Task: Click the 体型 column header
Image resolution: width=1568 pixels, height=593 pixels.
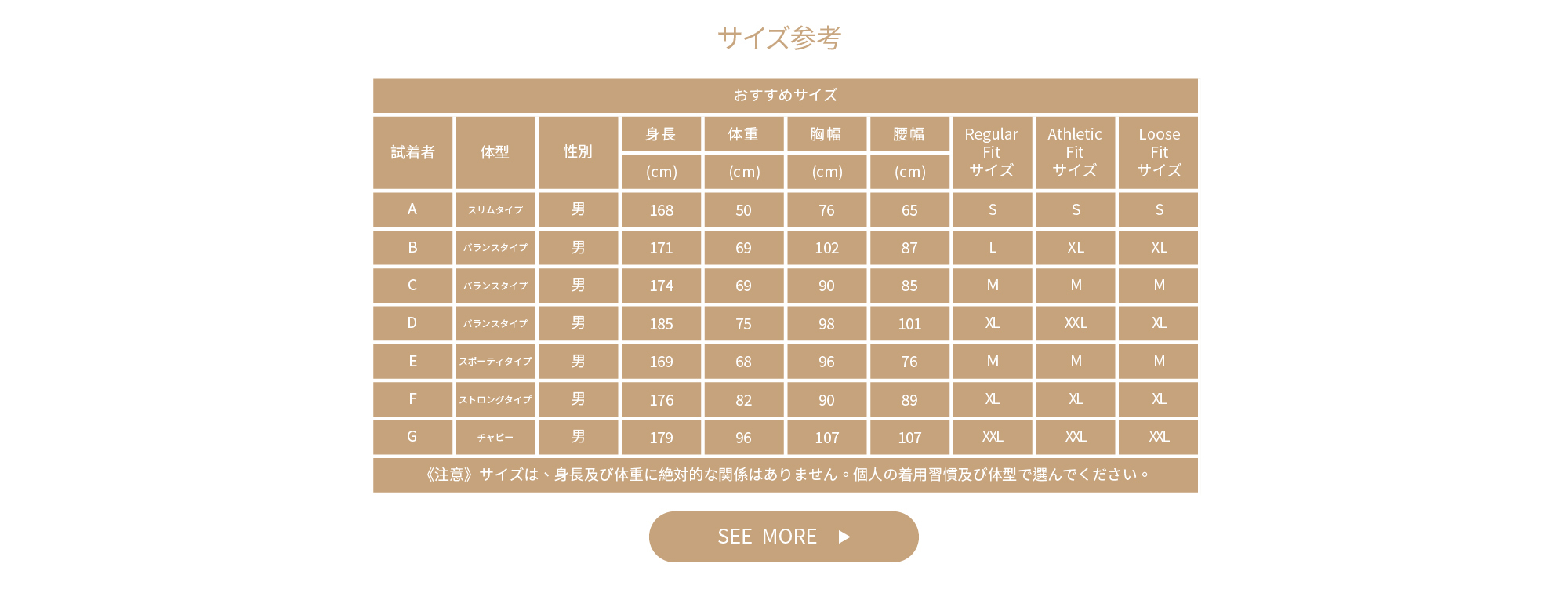Action: 495,152
